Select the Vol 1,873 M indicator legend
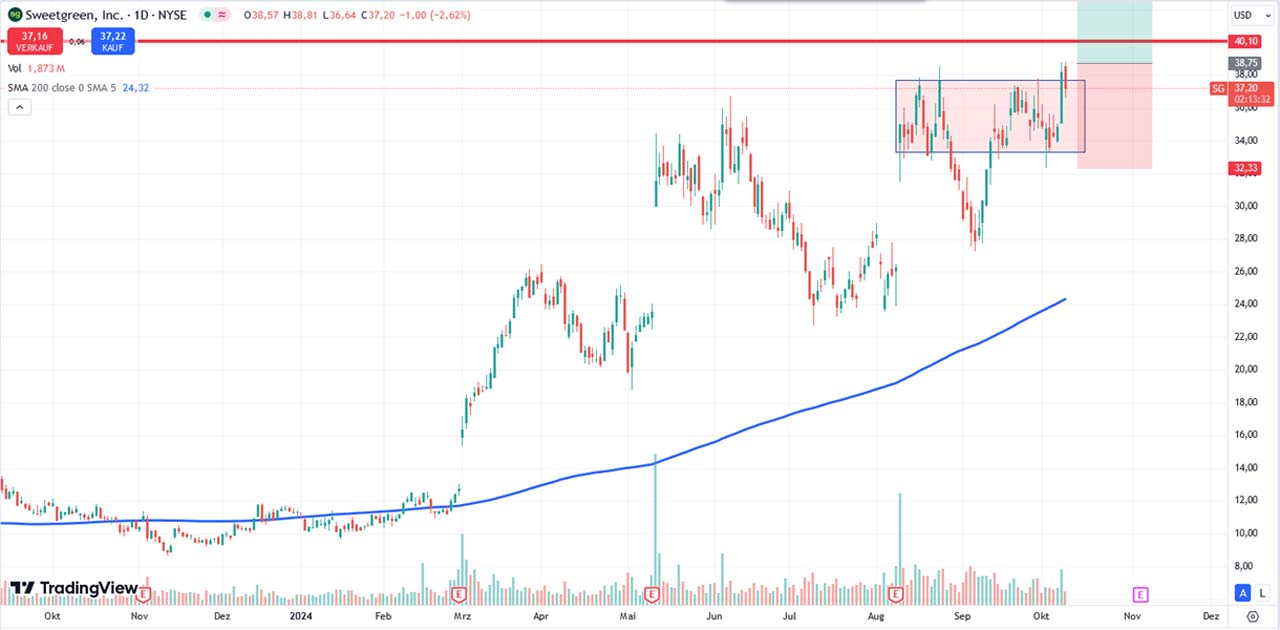 pos(37,68)
